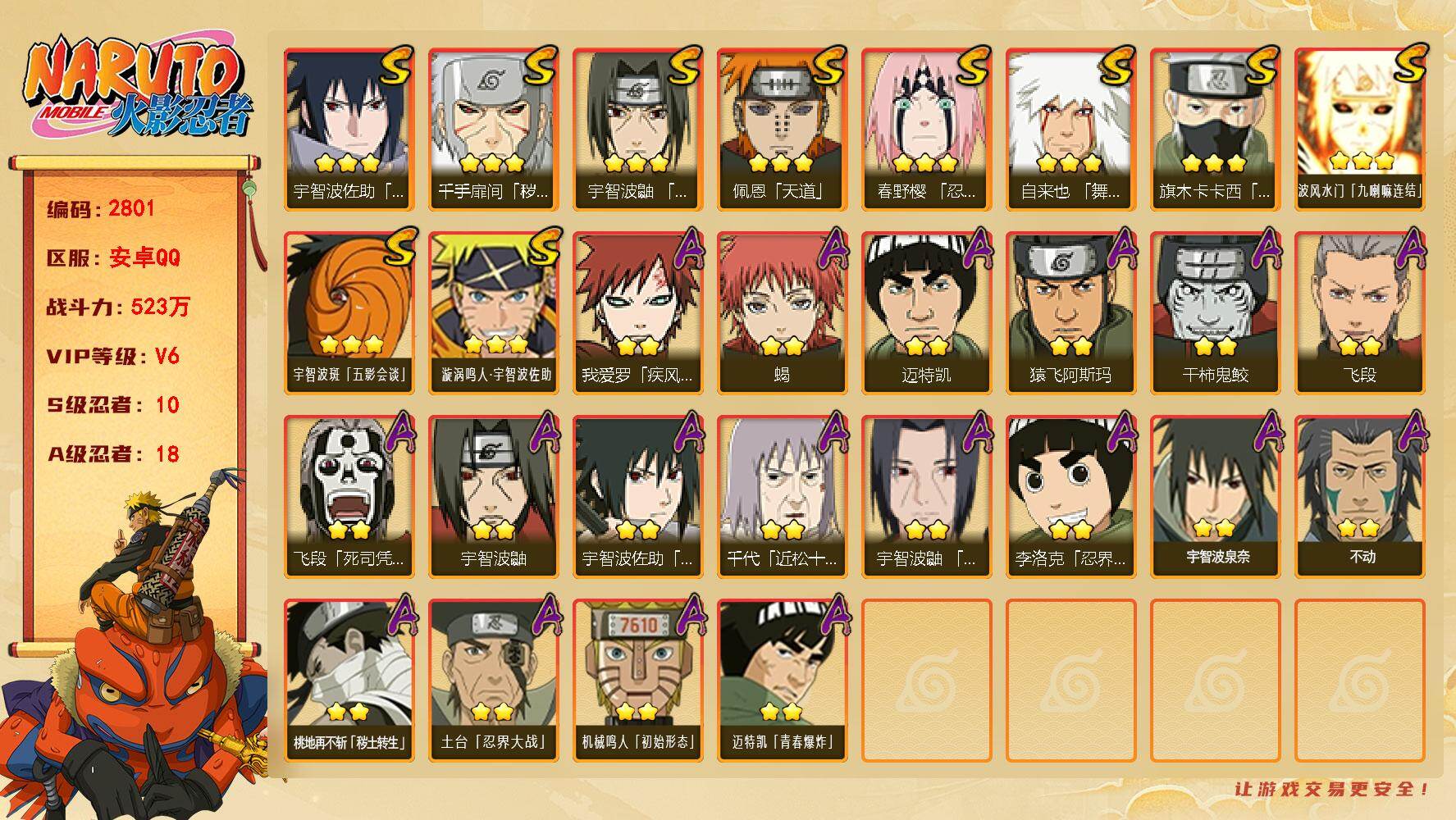Click the 机械鸣人「初始形态」robot card
Image resolution: width=1456 pixels, height=820 pixels.
[638, 680]
